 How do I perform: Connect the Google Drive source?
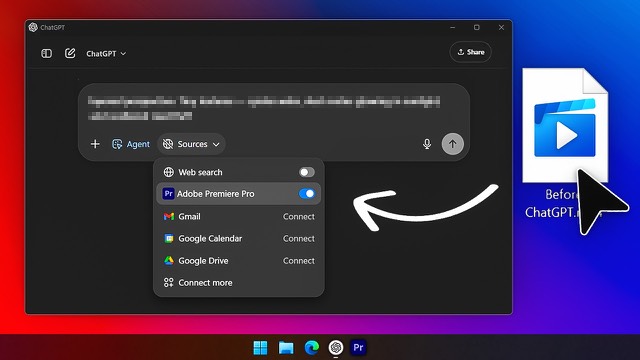[x=299, y=260]
